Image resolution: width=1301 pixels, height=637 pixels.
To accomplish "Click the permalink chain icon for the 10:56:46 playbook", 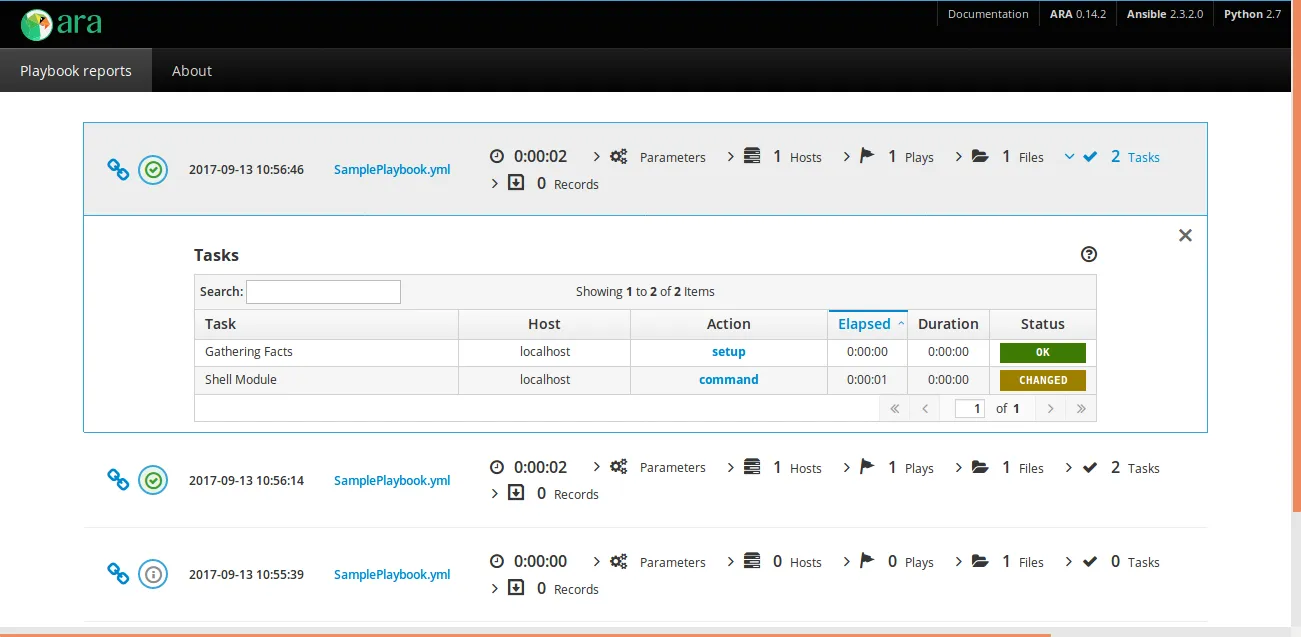I will pyautogui.click(x=118, y=170).
